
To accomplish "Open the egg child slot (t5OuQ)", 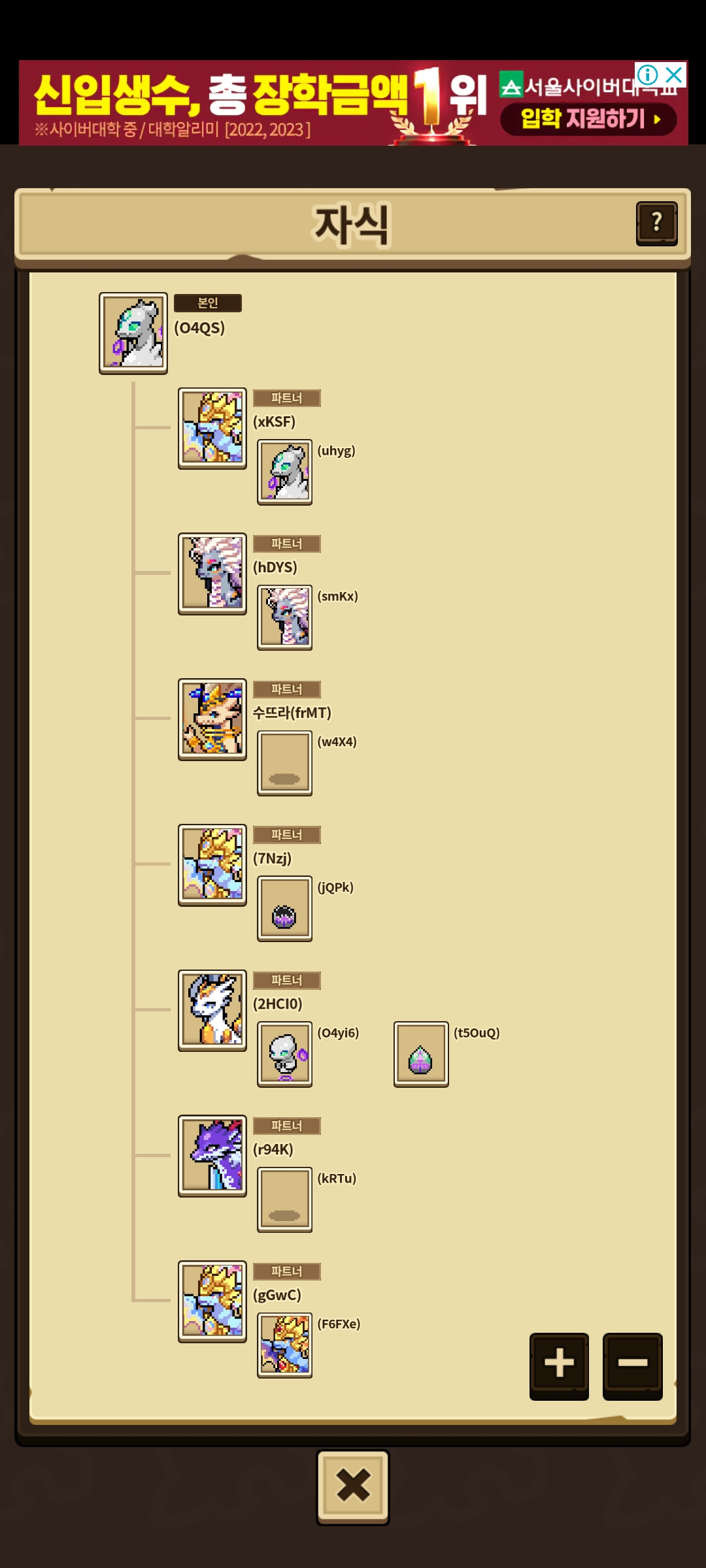I will 421,1054.
